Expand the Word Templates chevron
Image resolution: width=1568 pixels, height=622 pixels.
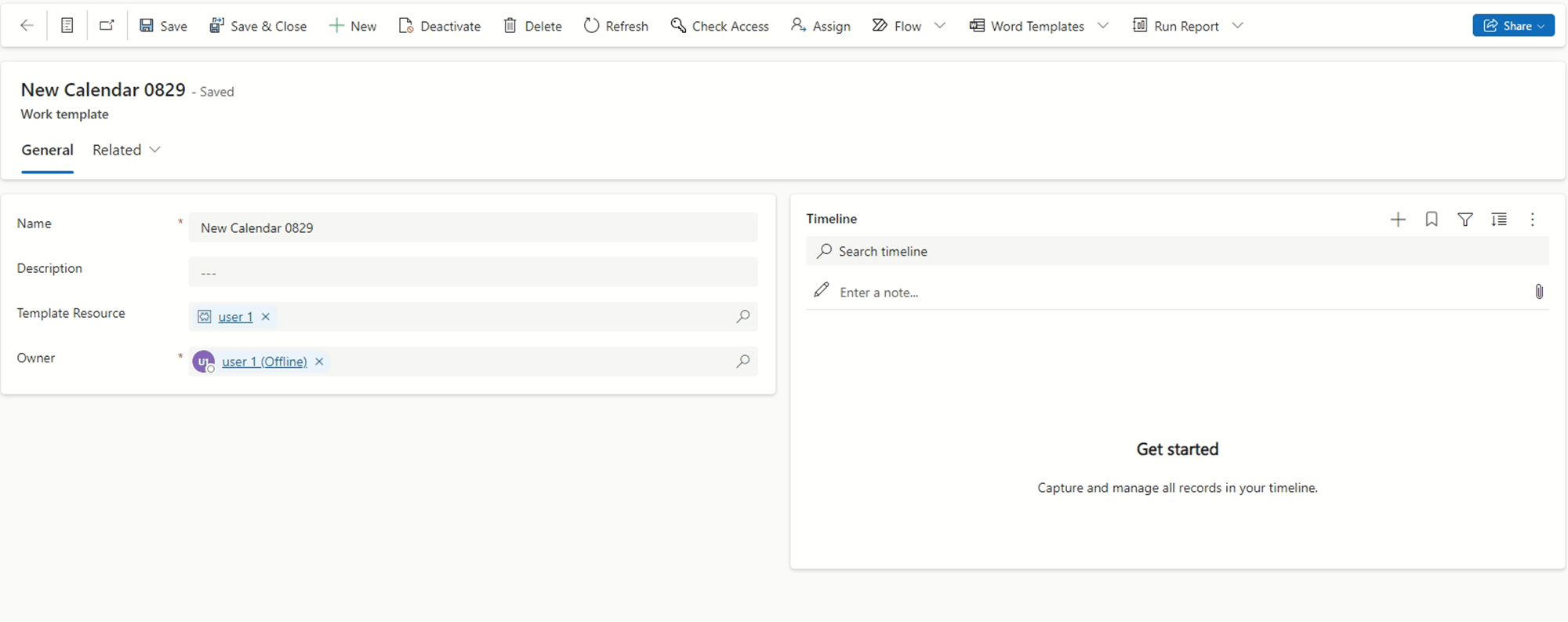click(x=1103, y=26)
